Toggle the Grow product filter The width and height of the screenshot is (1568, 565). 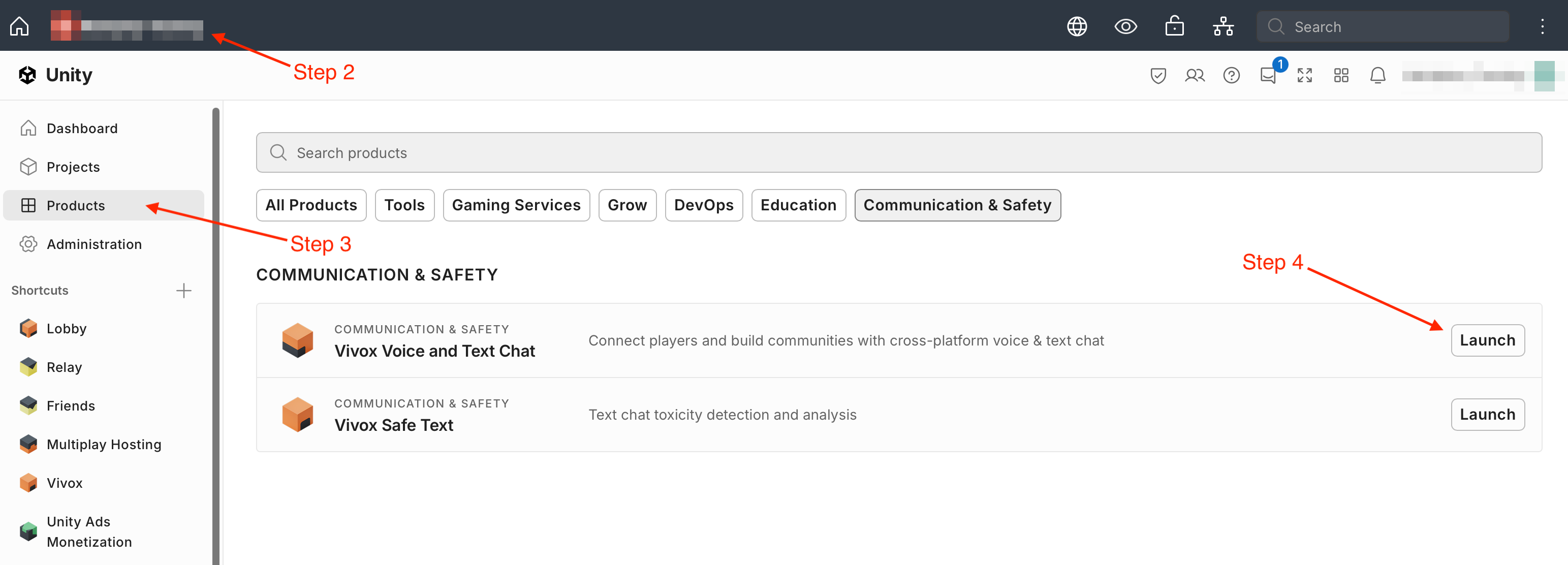[x=627, y=205]
